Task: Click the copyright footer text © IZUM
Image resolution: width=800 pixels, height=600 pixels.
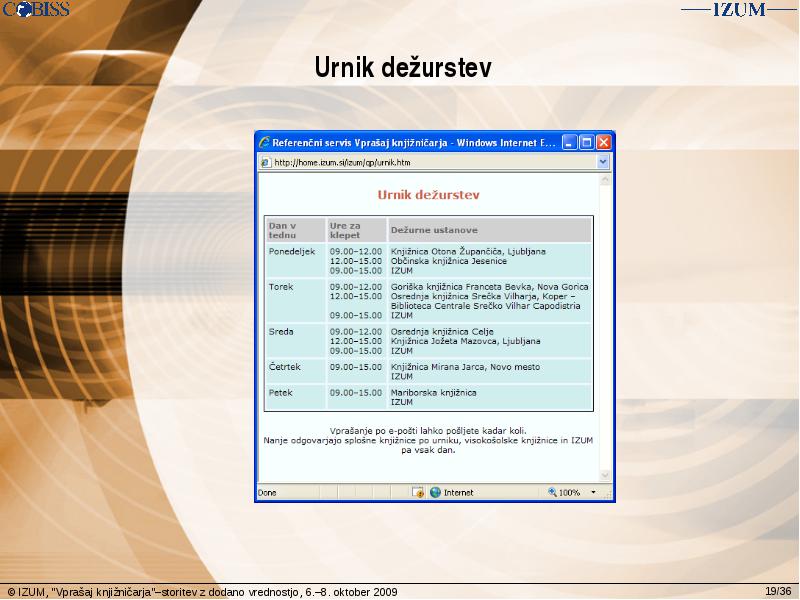Action: 203,592
